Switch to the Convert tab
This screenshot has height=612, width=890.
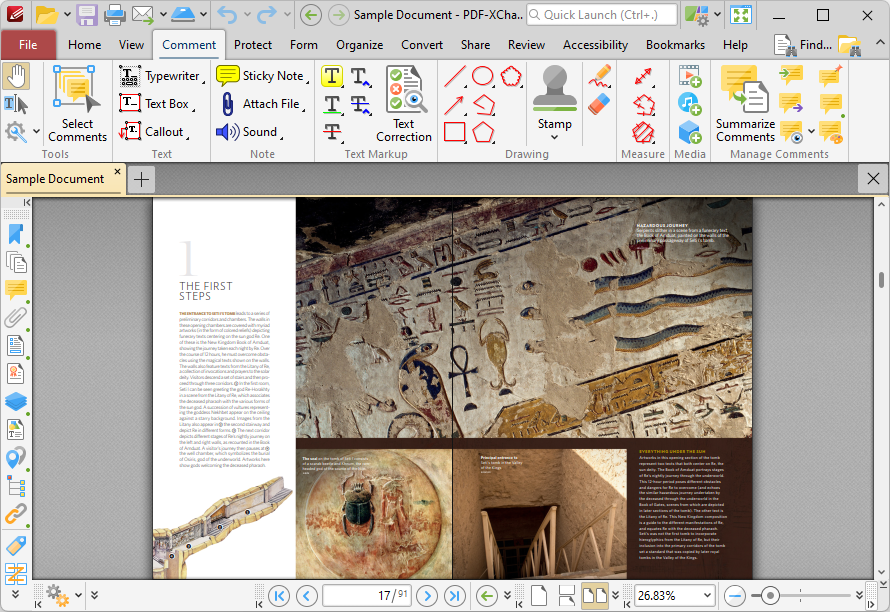422,45
